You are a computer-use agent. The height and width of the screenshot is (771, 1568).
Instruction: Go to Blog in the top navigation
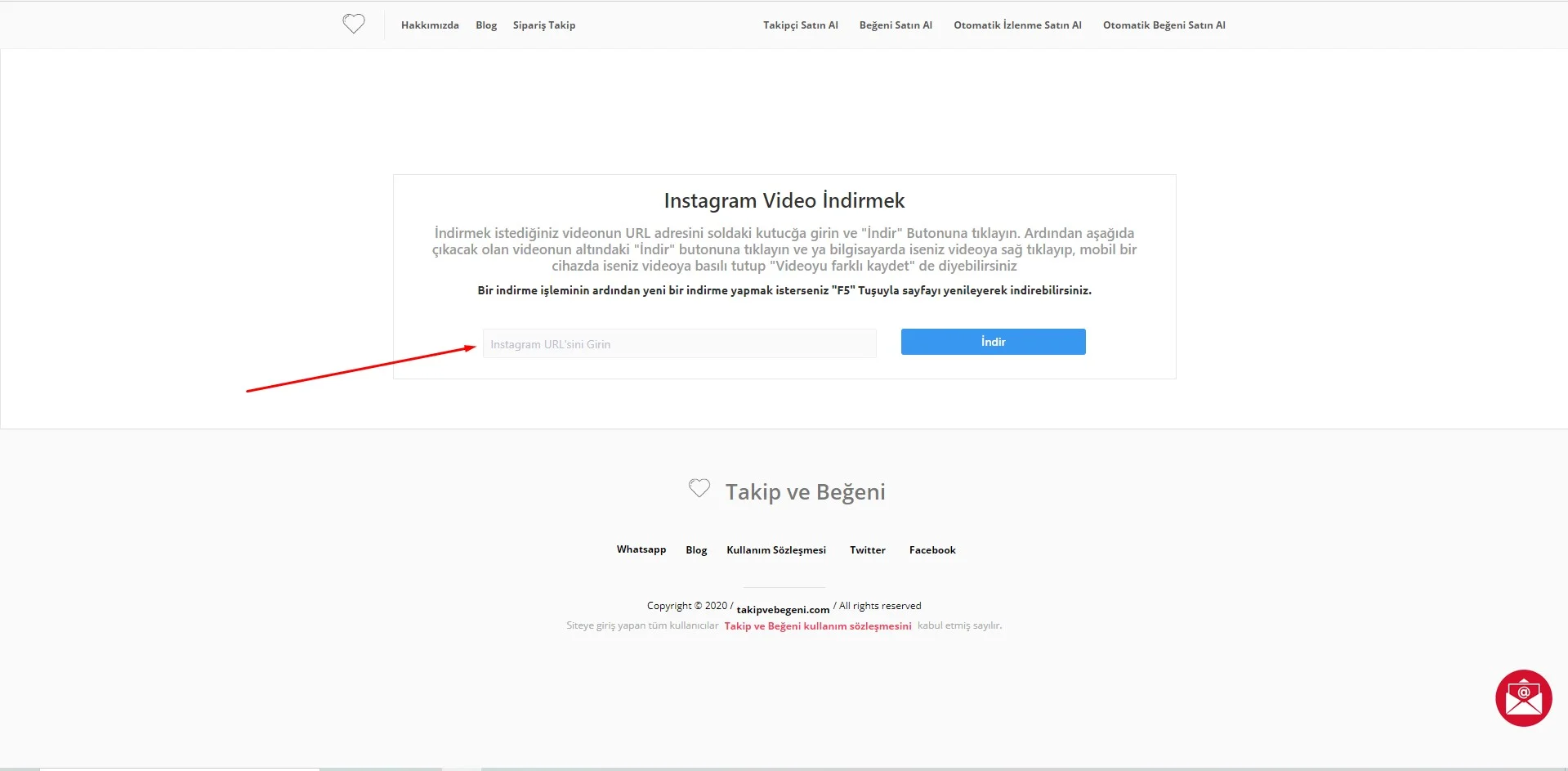486,25
